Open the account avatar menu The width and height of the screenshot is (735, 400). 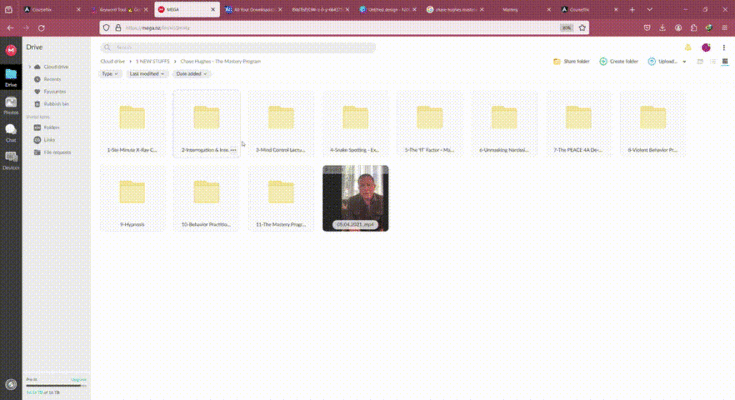[706, 47]
